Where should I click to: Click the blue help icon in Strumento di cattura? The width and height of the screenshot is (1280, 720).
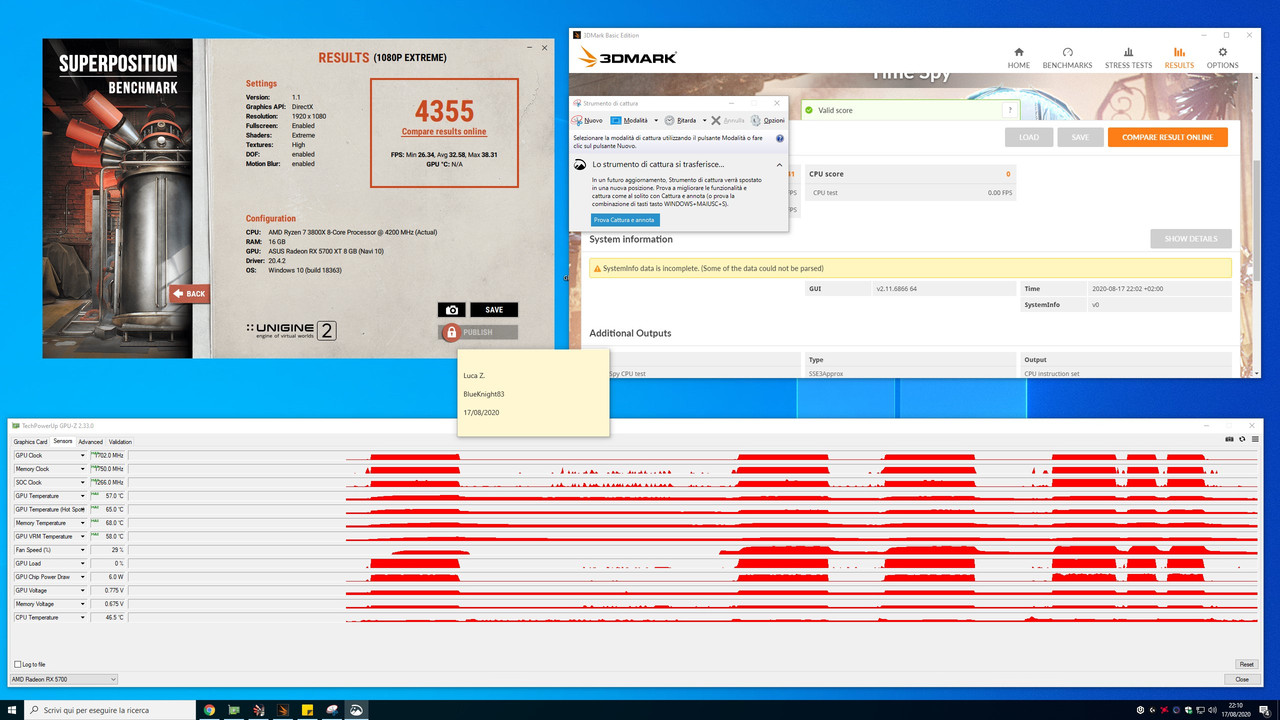tap(779, 138)
